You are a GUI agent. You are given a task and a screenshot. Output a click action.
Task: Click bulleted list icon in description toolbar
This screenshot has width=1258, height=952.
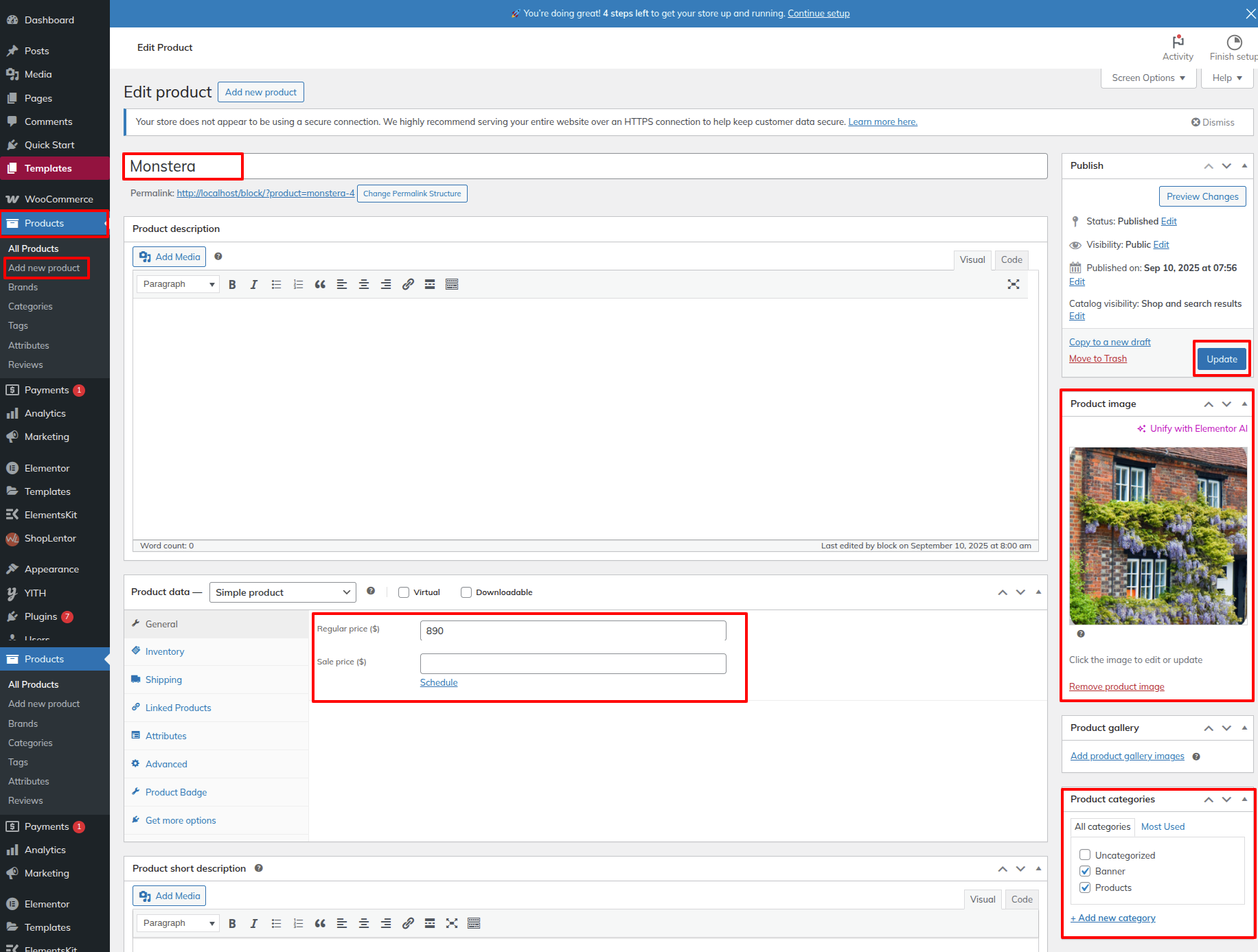point(276,284)
